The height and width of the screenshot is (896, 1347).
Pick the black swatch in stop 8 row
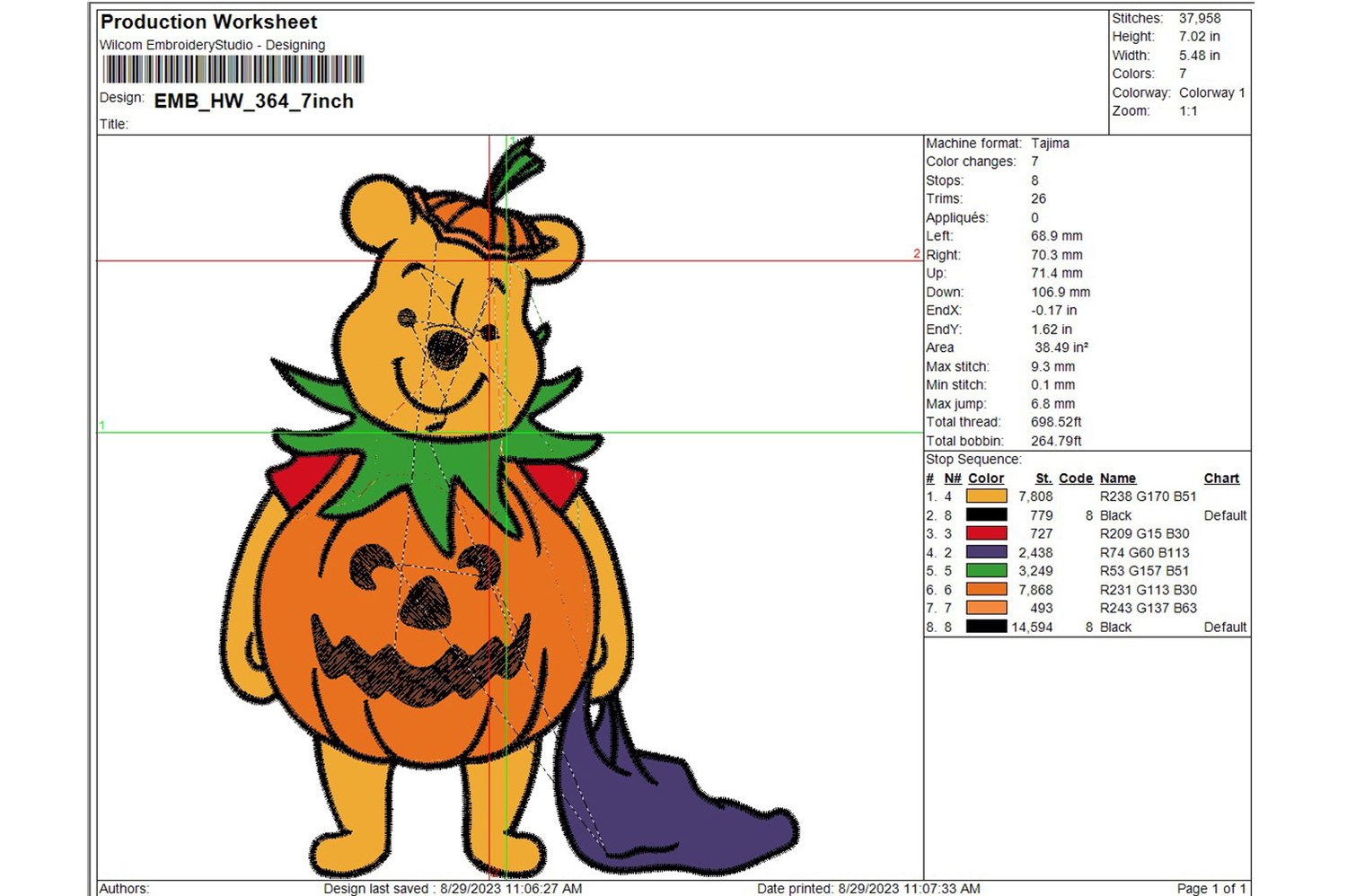986,627
